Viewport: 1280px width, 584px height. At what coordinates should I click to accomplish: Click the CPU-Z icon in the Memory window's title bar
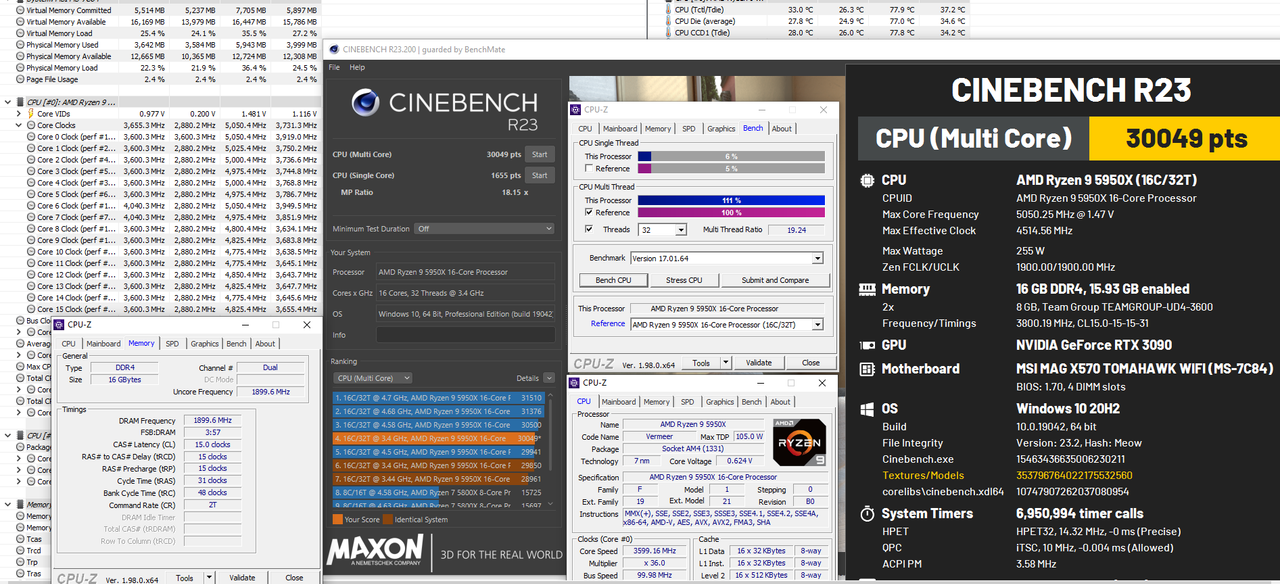tap(59, 324)
